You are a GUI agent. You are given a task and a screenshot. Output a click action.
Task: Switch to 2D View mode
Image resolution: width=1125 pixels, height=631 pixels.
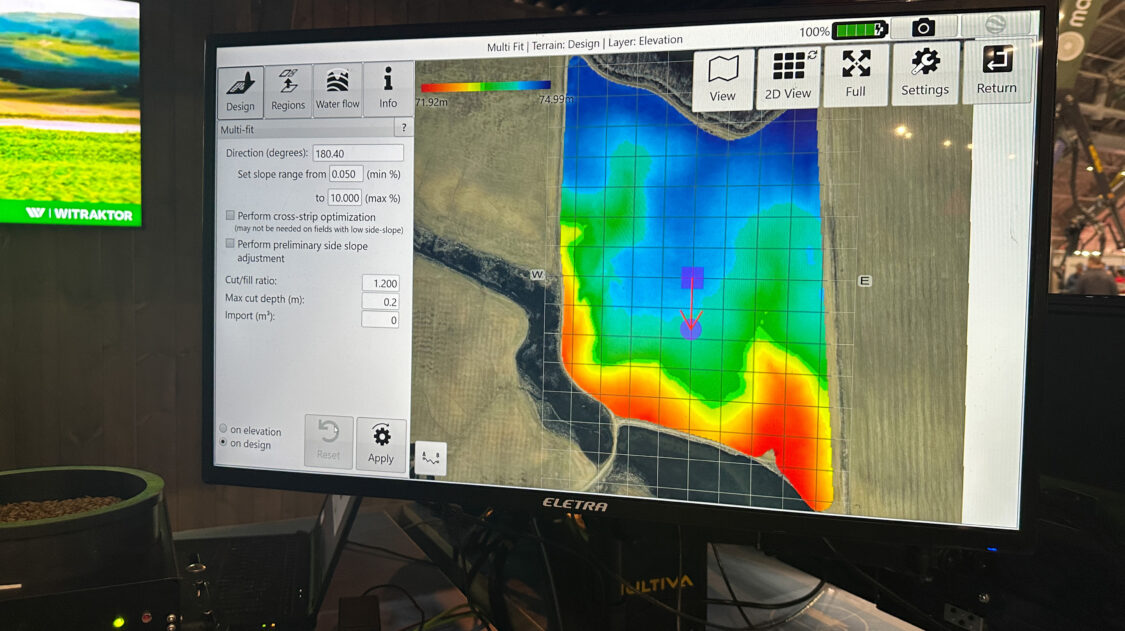click(789, 77)
